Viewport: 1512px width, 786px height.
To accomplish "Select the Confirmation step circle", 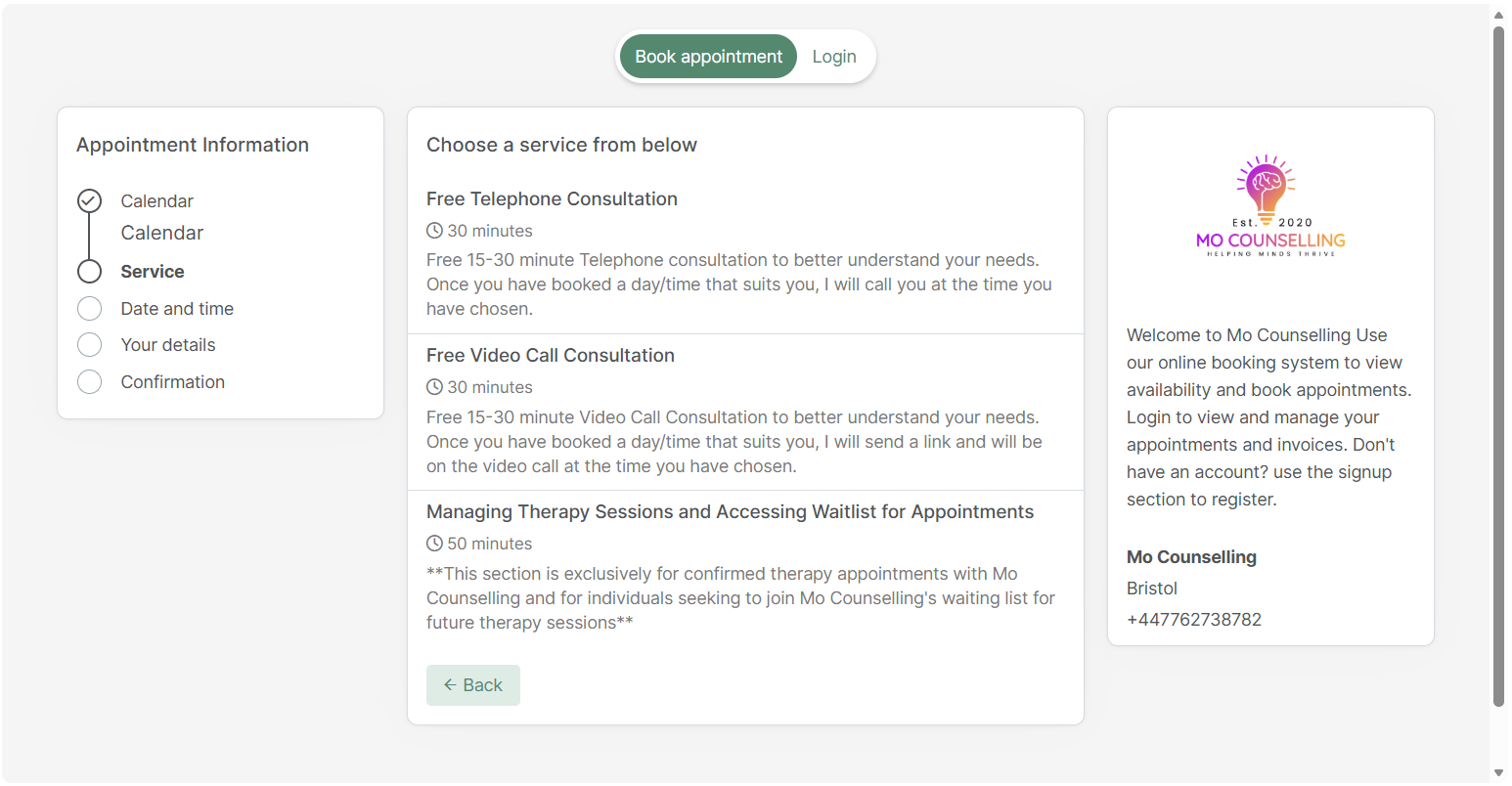I will pyautogui.click(x=89, y=382).
